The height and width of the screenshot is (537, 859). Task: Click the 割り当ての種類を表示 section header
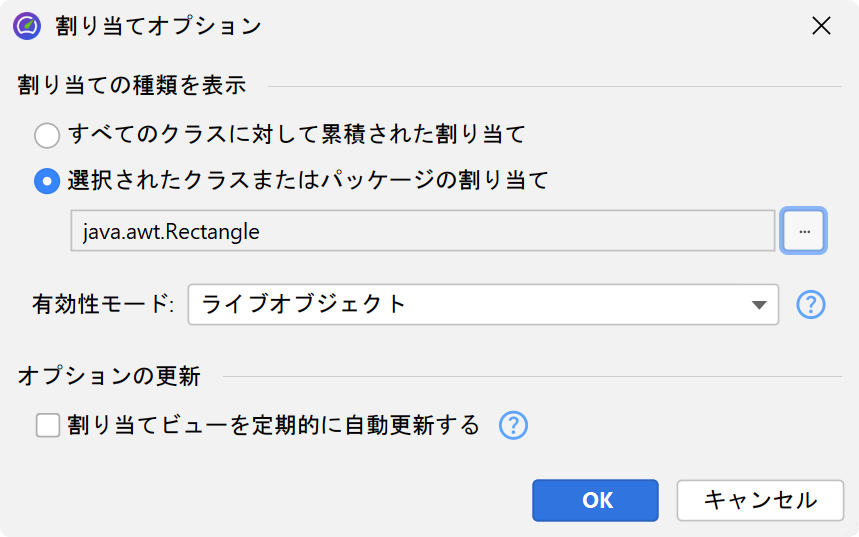[132, 86]
